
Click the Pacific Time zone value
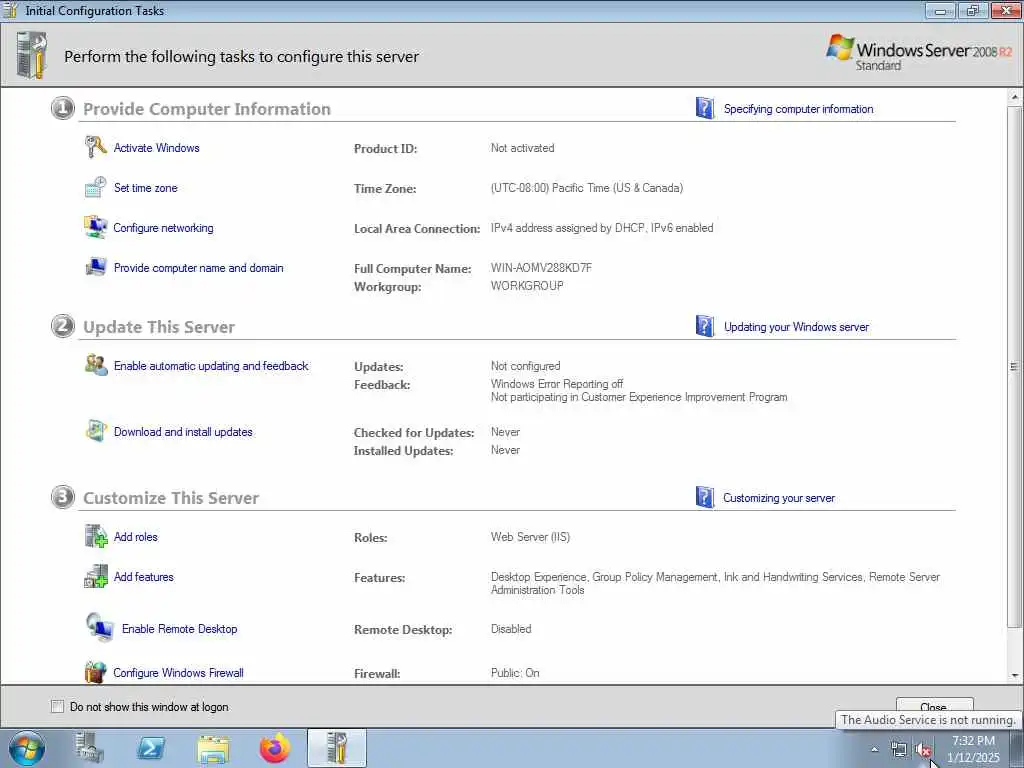point(586,188)
